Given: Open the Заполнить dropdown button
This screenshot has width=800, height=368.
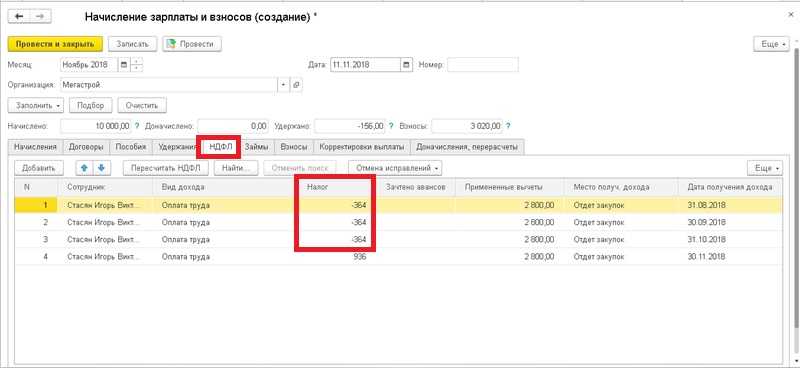Looking at the screenshot, I should tap(36, 106).
